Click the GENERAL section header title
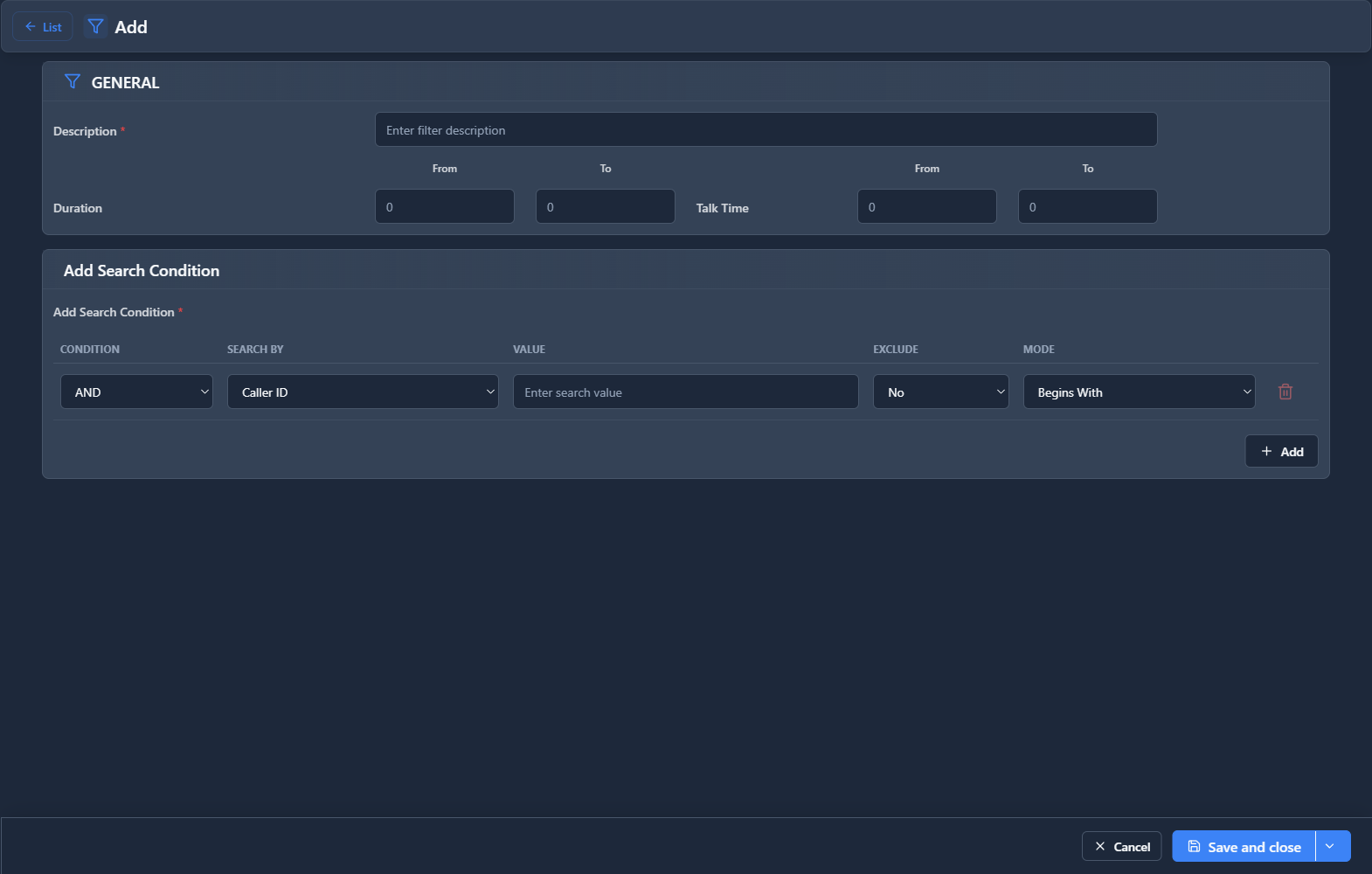 coord(125,83)
